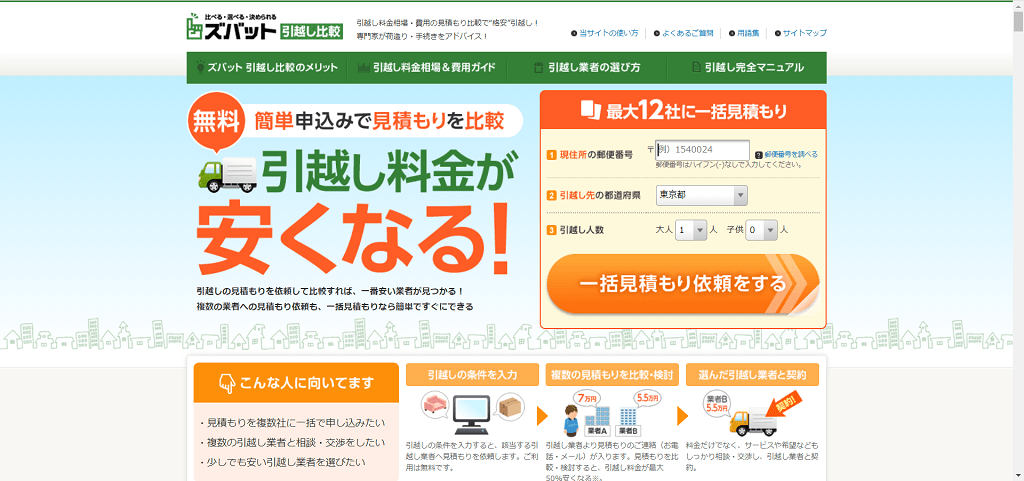The width and height of the screenshot is (1024, 481).
Task: Open 用語集 link
Action: pos(748,33)
